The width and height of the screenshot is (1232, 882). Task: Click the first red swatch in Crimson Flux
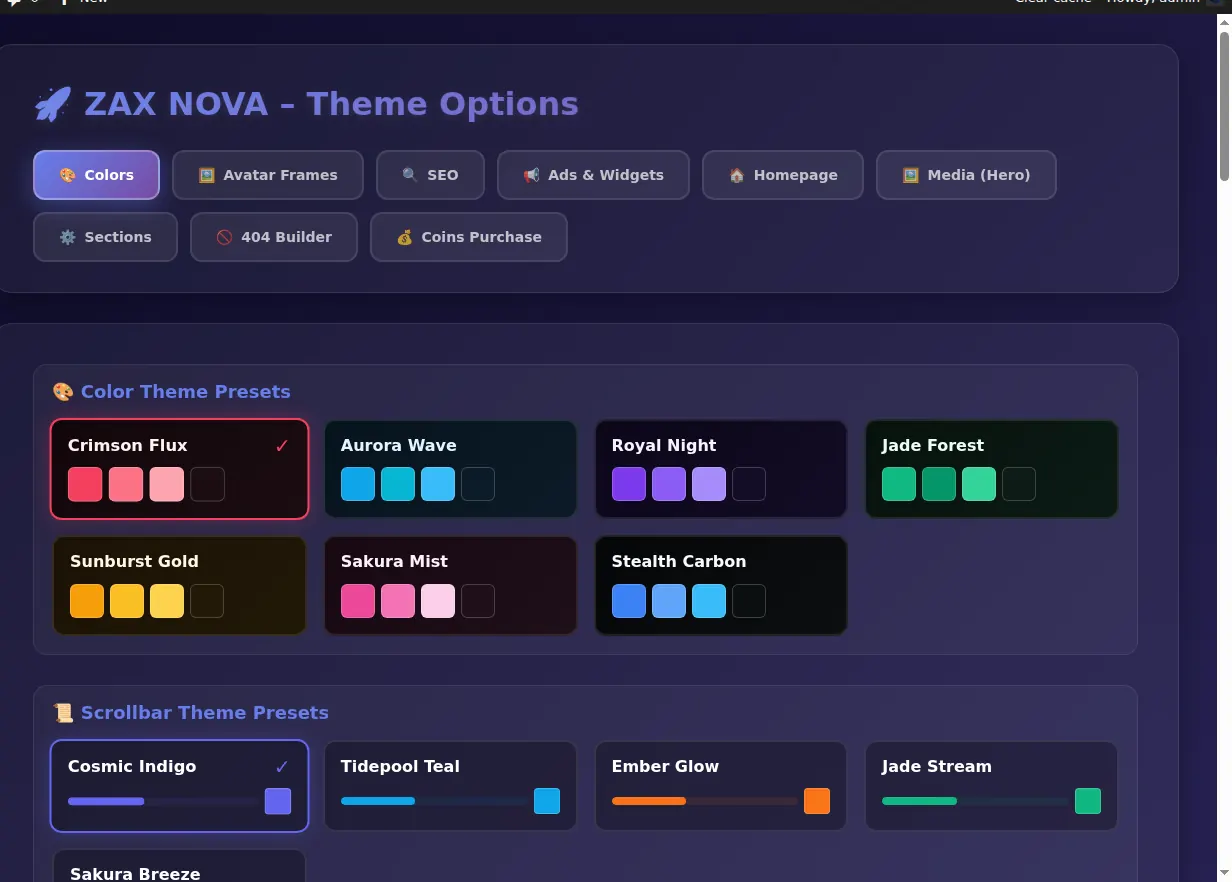85,484
